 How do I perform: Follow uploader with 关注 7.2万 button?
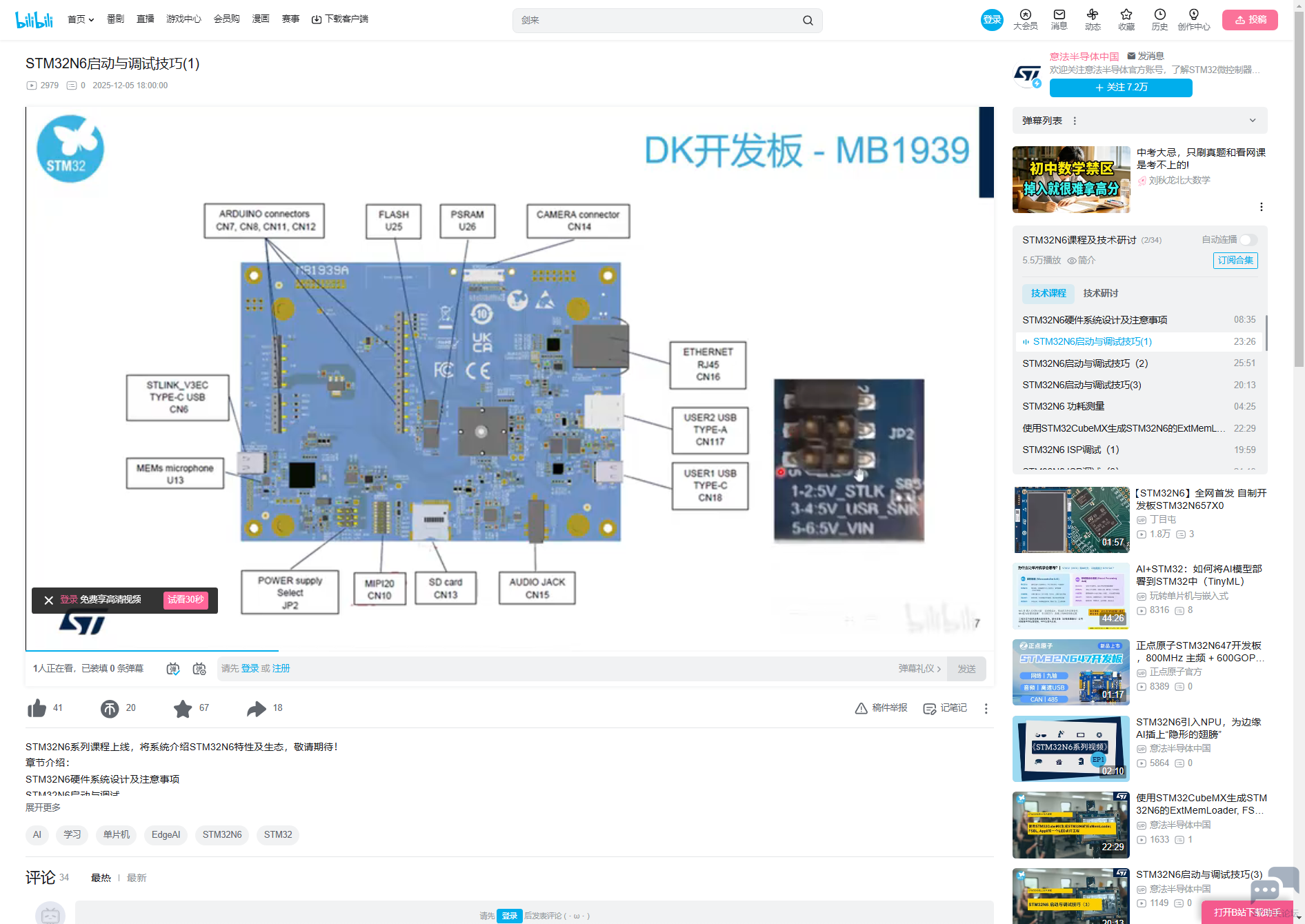click(1121, 88)
